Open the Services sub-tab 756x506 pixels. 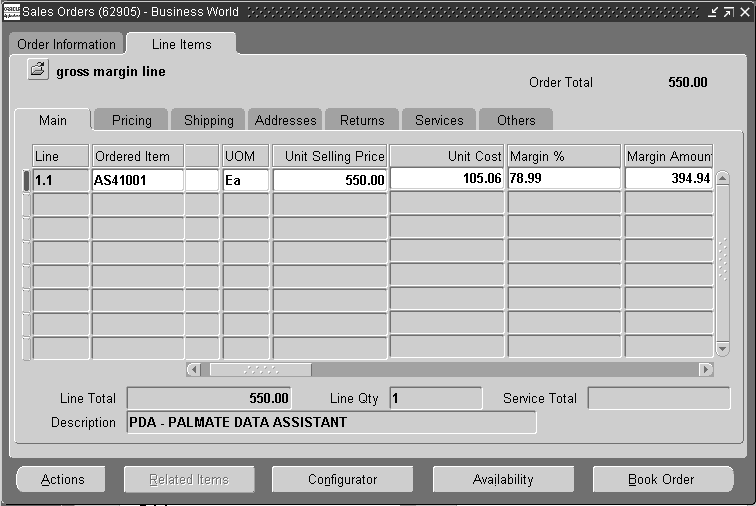pyautogui.click(x=439, y=120)
